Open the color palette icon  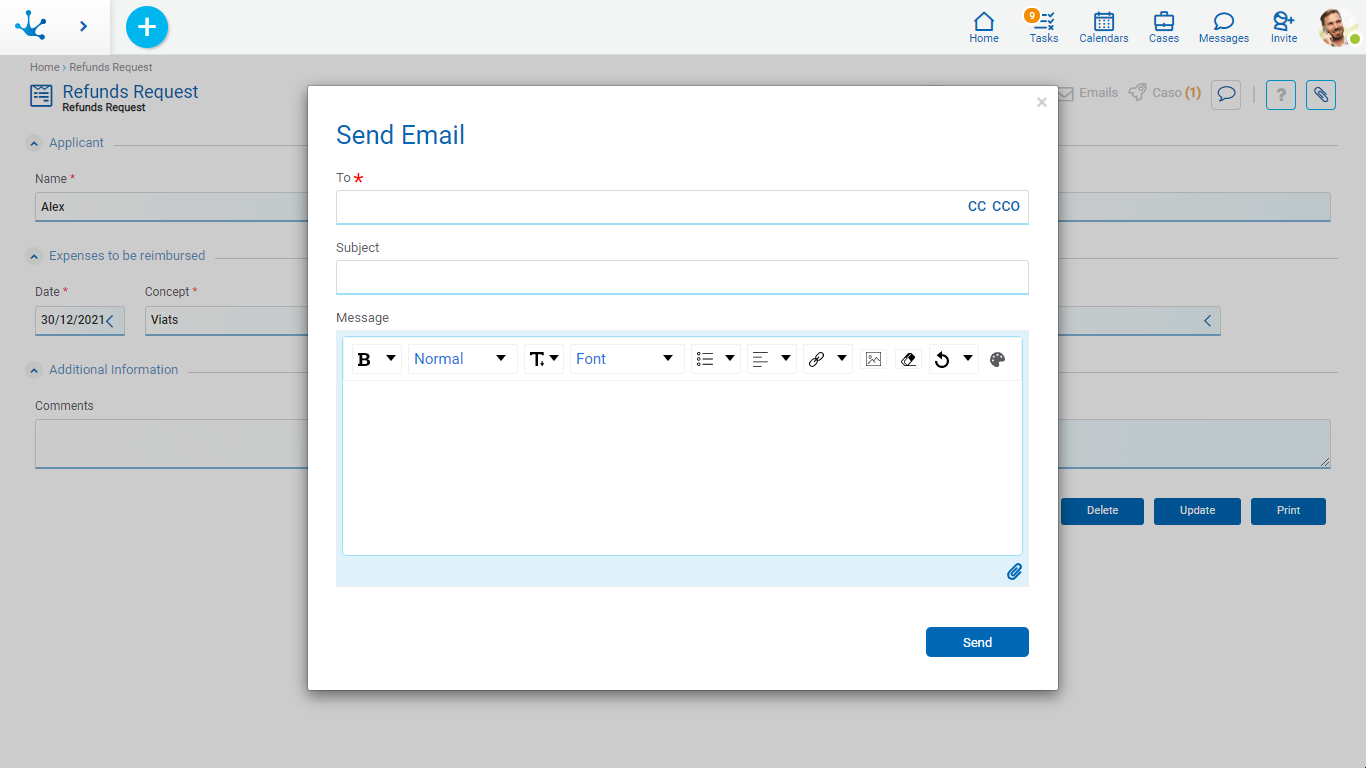(997, 359)
